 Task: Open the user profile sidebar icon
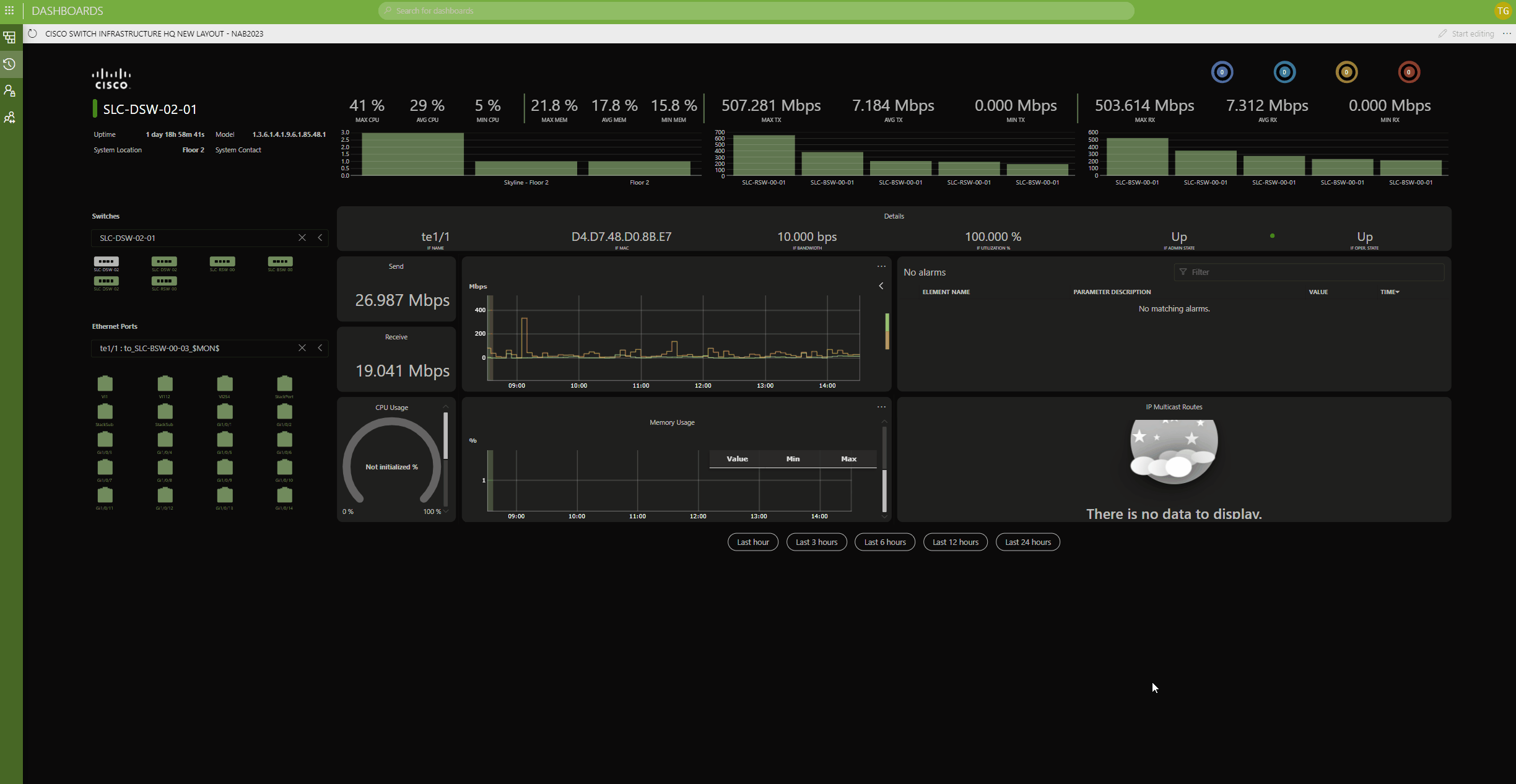9,91
